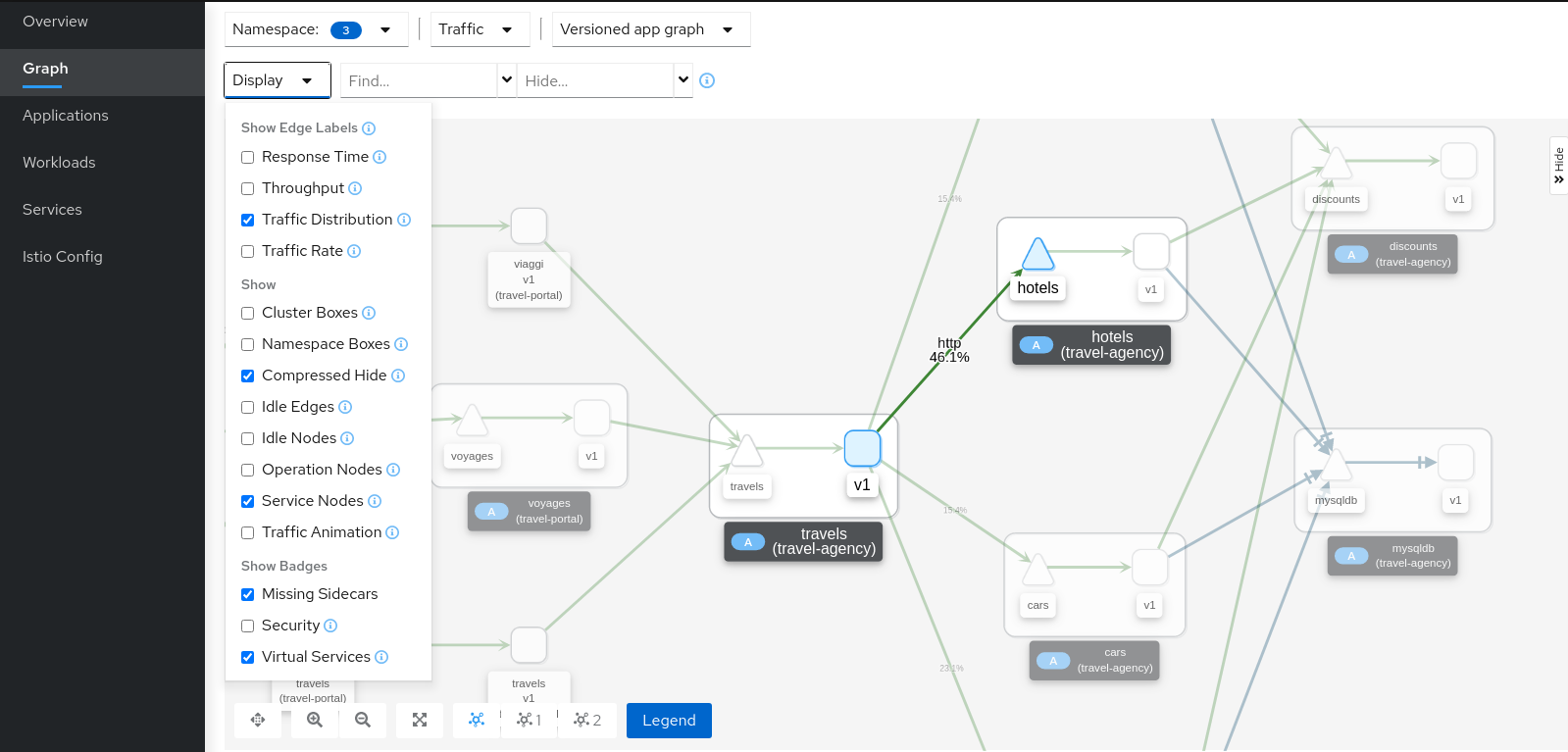Click the zoom in magnifier icon
The width and height of the screenshot is (1568, 752).
click(x=315, y=720)
